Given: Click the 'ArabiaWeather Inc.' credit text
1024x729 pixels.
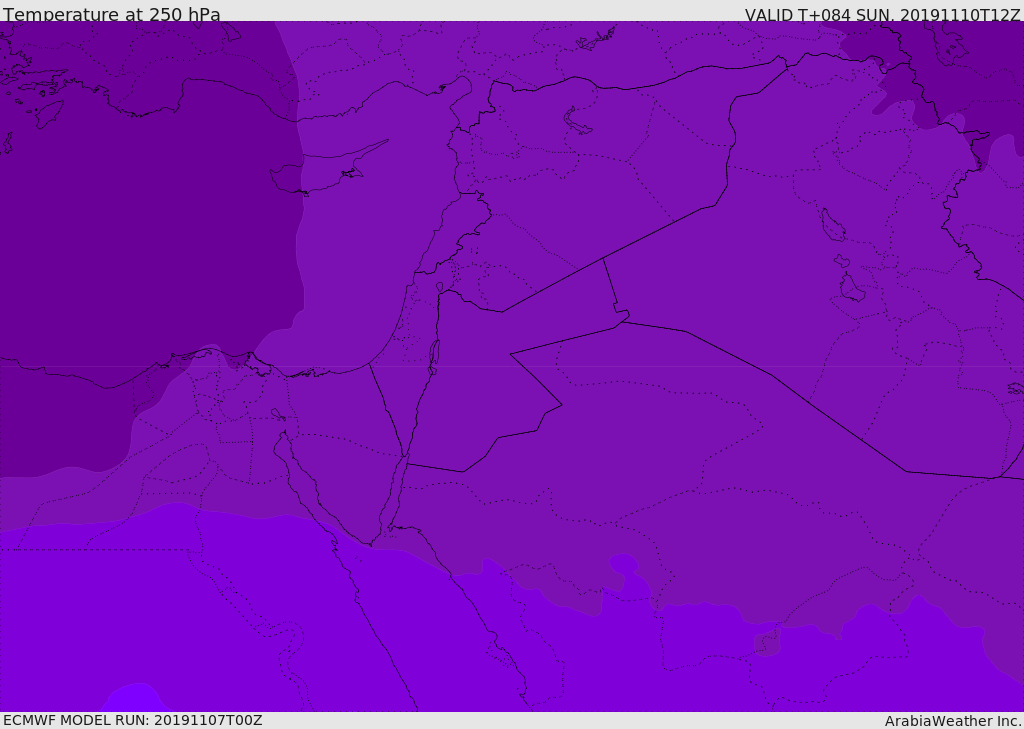Looking at the screenshot, I should tap(953, 721).
